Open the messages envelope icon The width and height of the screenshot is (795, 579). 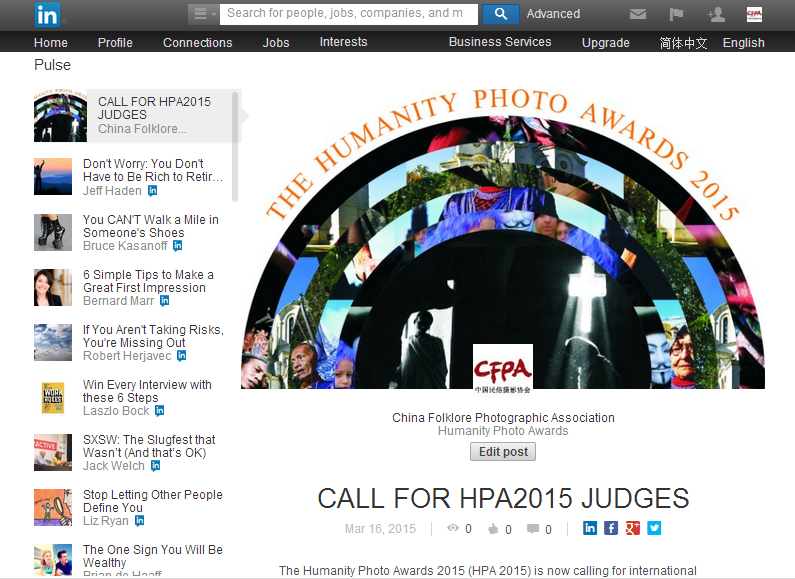[638, 14]
